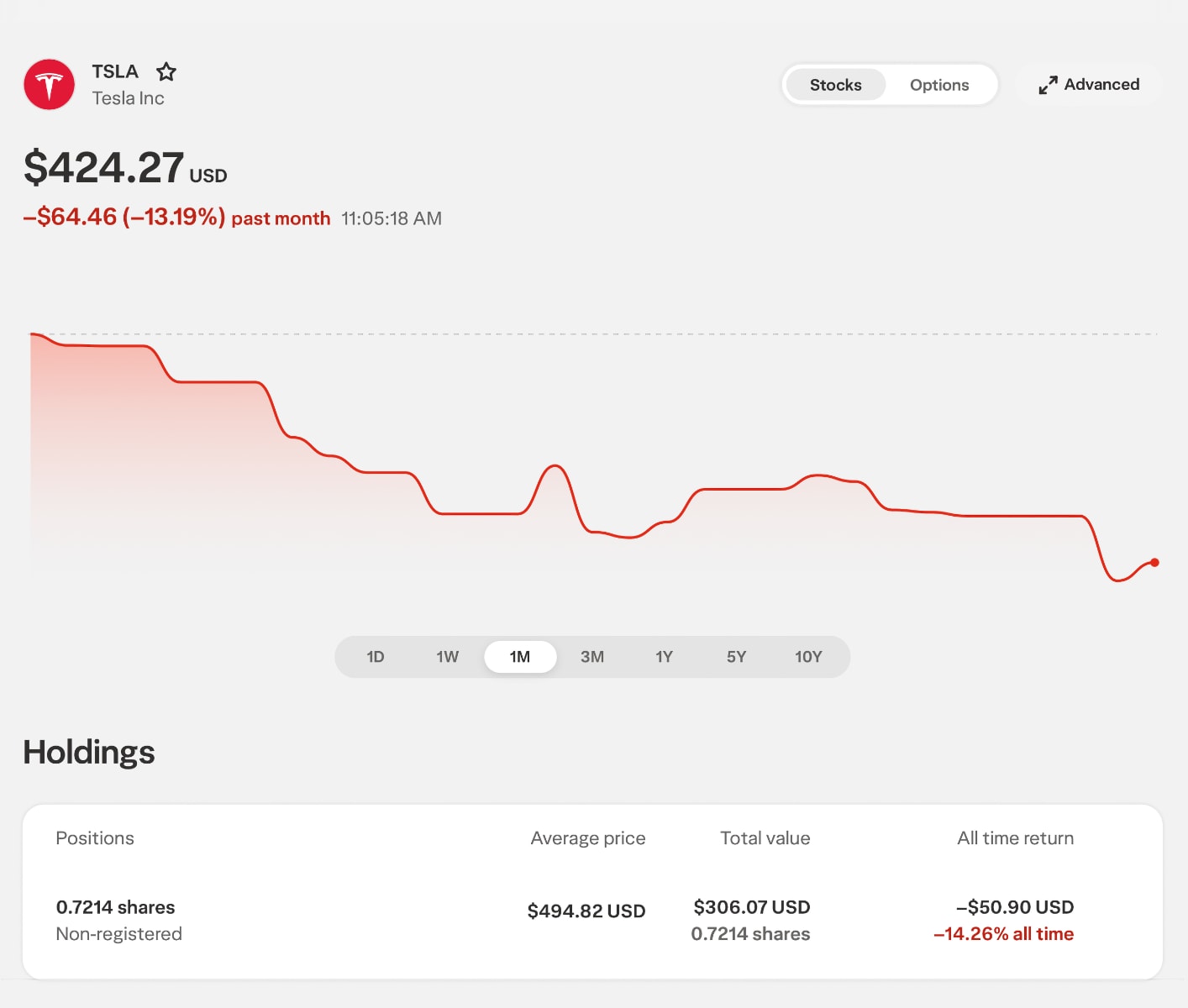Keep the 1M range selected
This screenshot has height=1008, width=1188.
tap(520, 657)
